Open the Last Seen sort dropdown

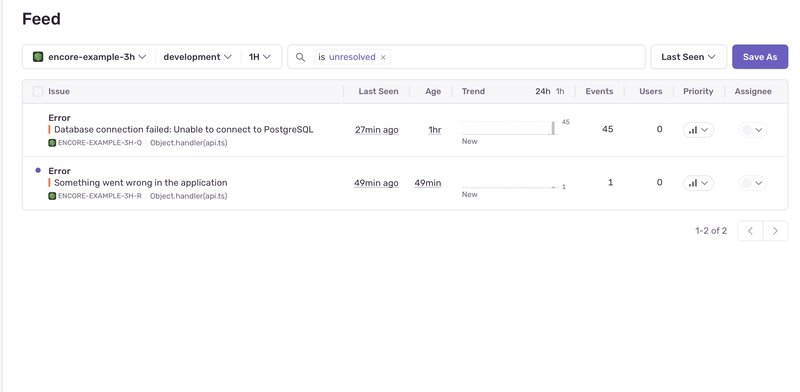pyautogui.click(x=688, y=57)
